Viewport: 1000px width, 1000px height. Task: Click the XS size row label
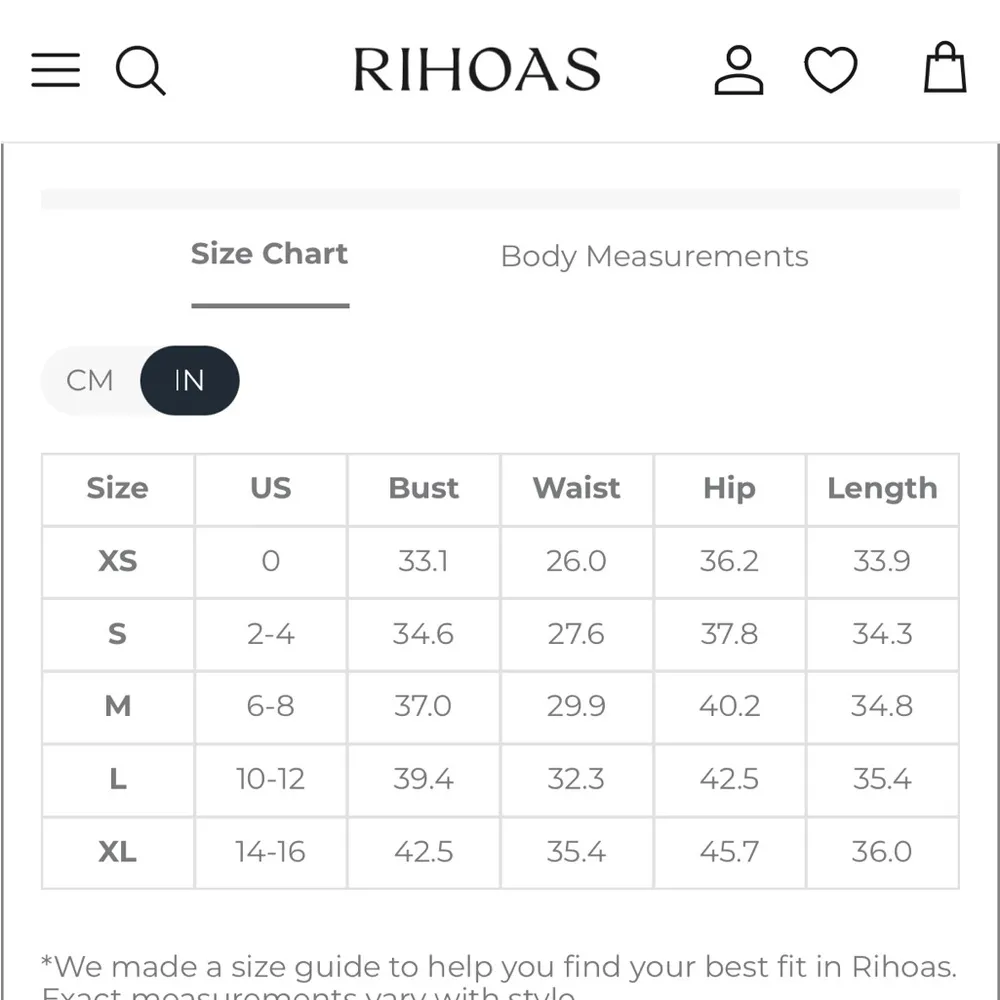(118, 561)
